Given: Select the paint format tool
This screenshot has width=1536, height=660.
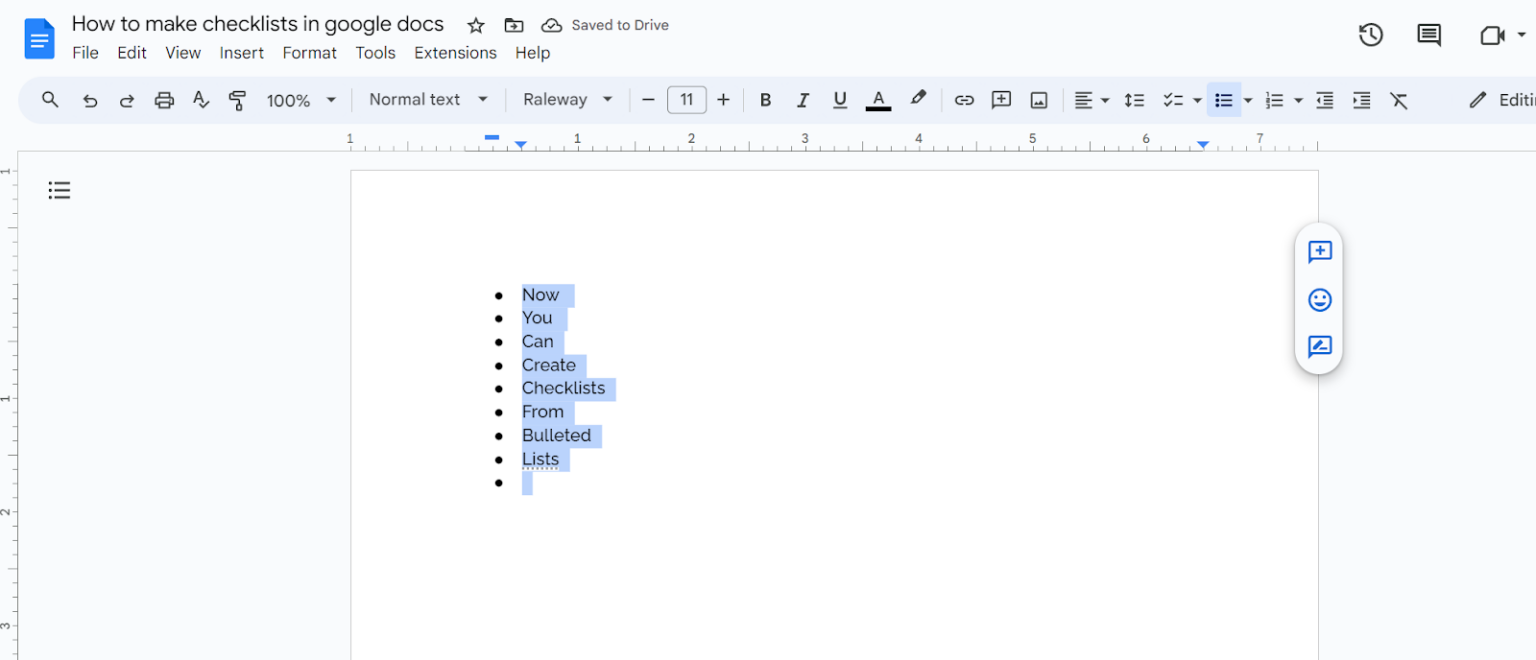Looking at the screenshot, I should [x=237, y=100].
